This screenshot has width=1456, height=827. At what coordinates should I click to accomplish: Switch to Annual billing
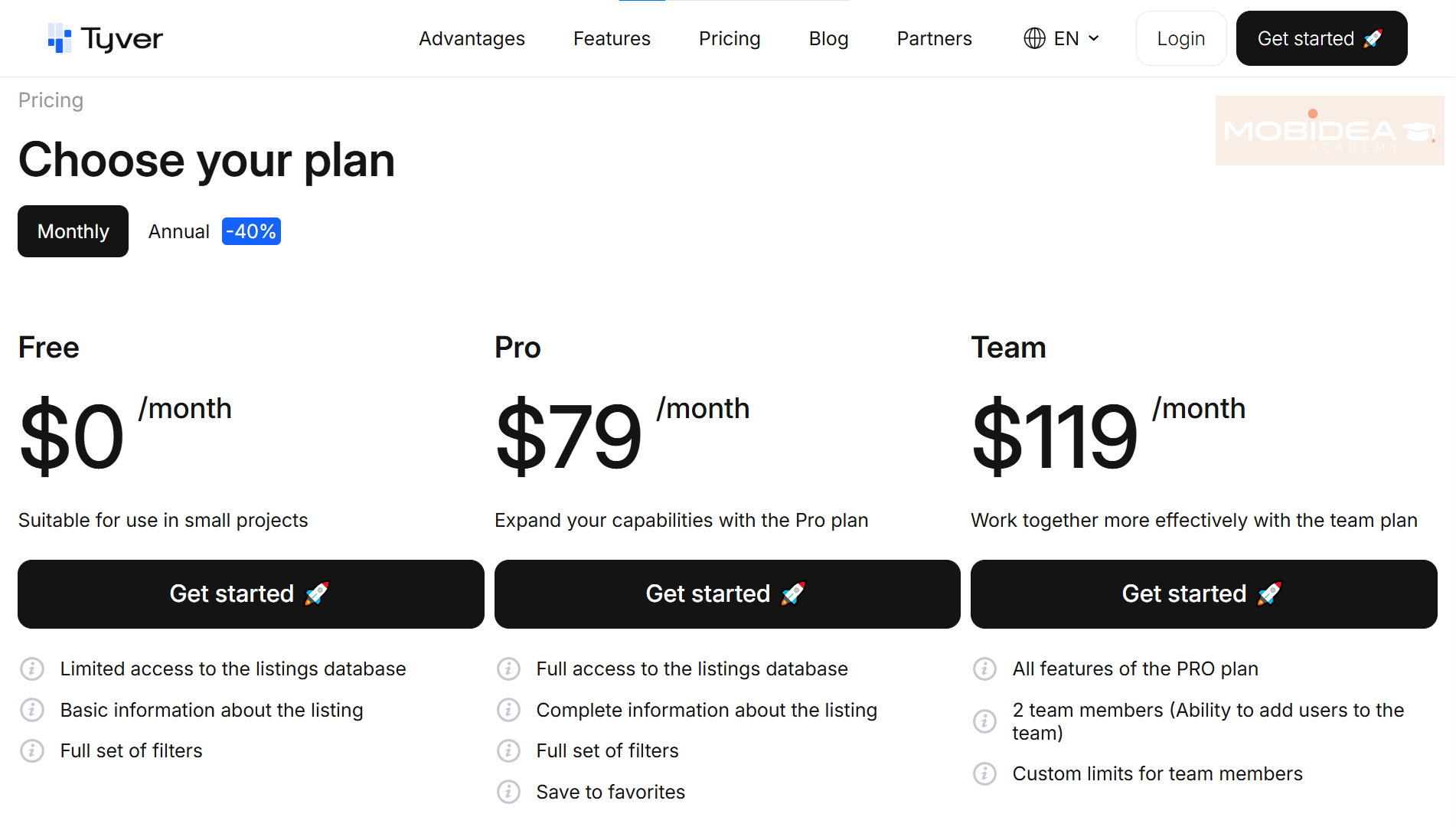coord(178,231)
